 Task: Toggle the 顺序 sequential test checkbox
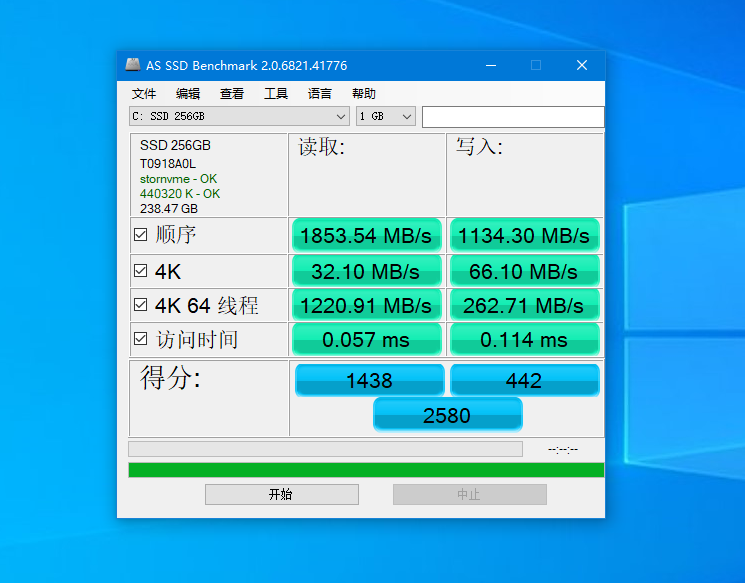(x=140, y=235)
